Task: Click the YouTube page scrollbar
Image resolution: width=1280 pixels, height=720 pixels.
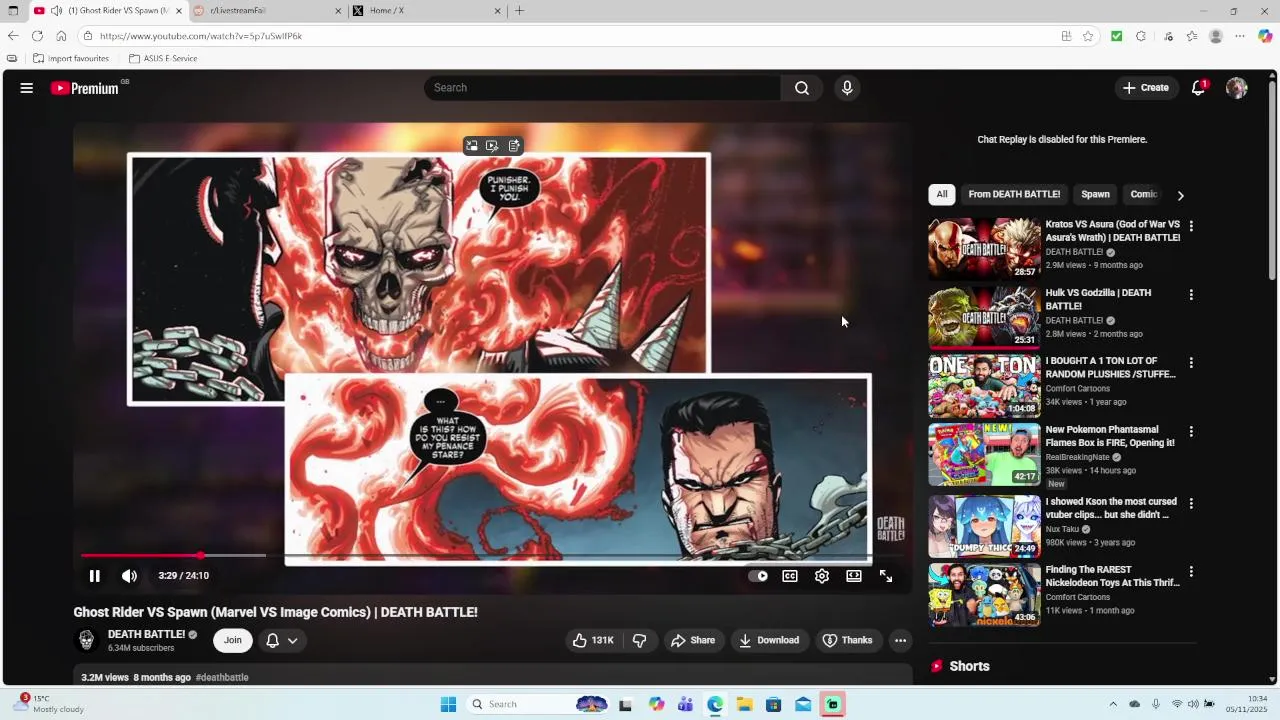Action: [x=1272, y=180]
